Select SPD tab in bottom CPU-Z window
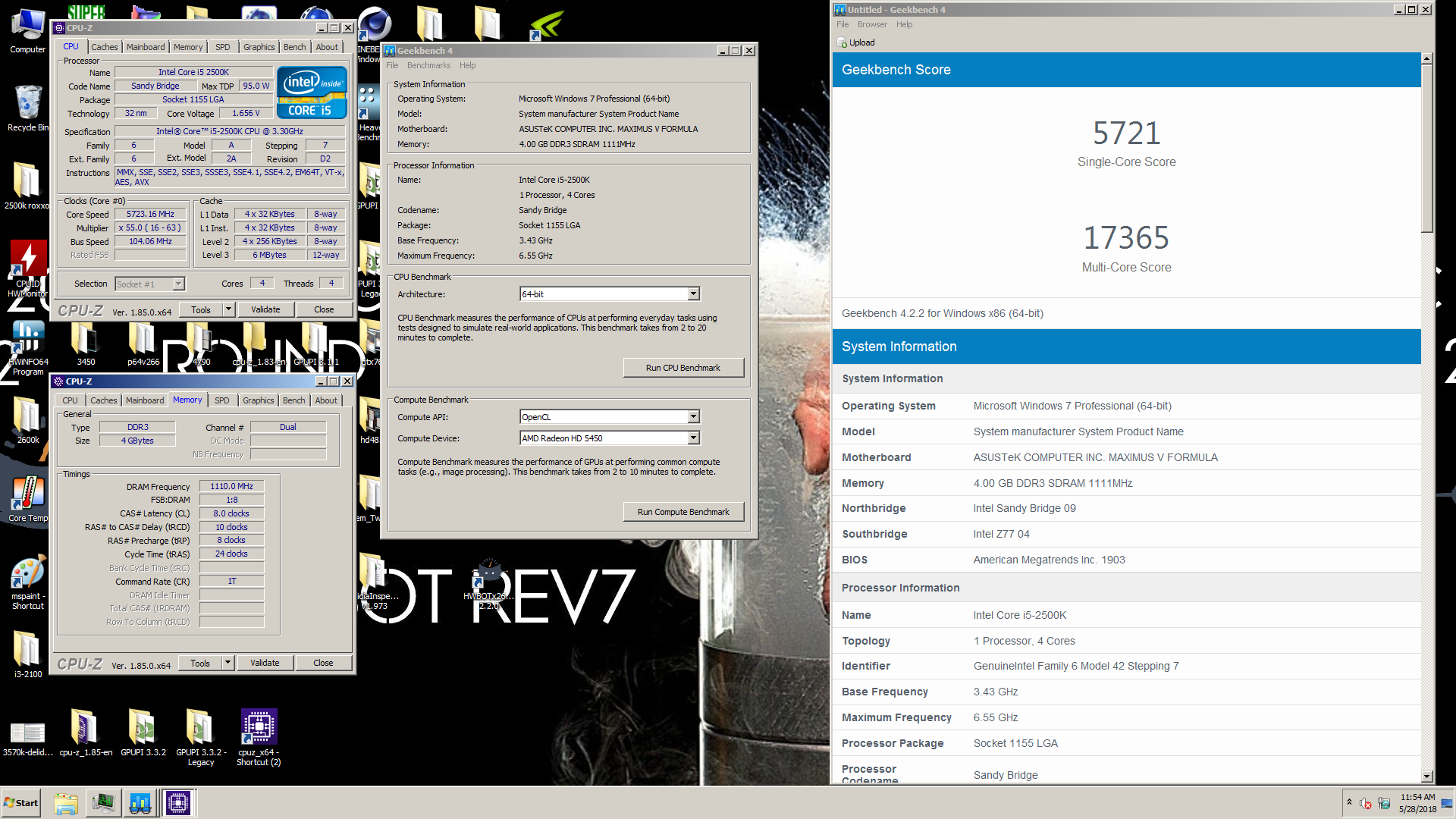The image size is (1456, 819). pyautogui.click(x=222, y=400)
